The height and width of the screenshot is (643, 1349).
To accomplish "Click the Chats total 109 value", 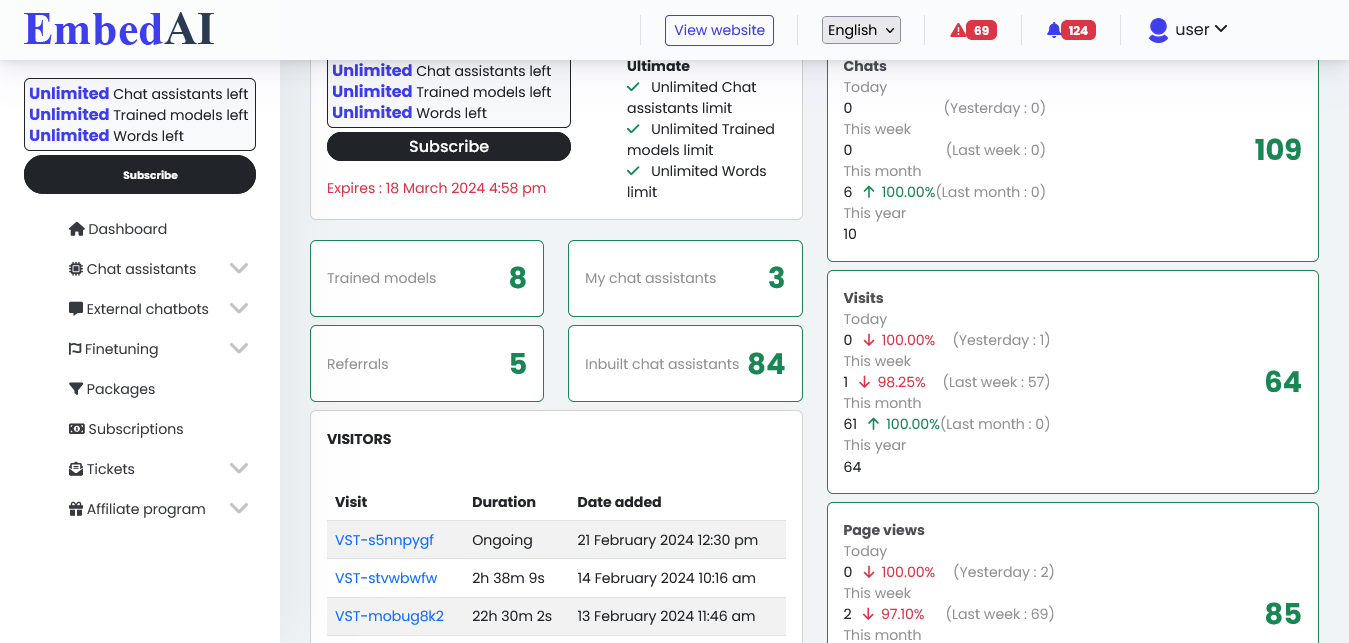I will (1278, 150).
